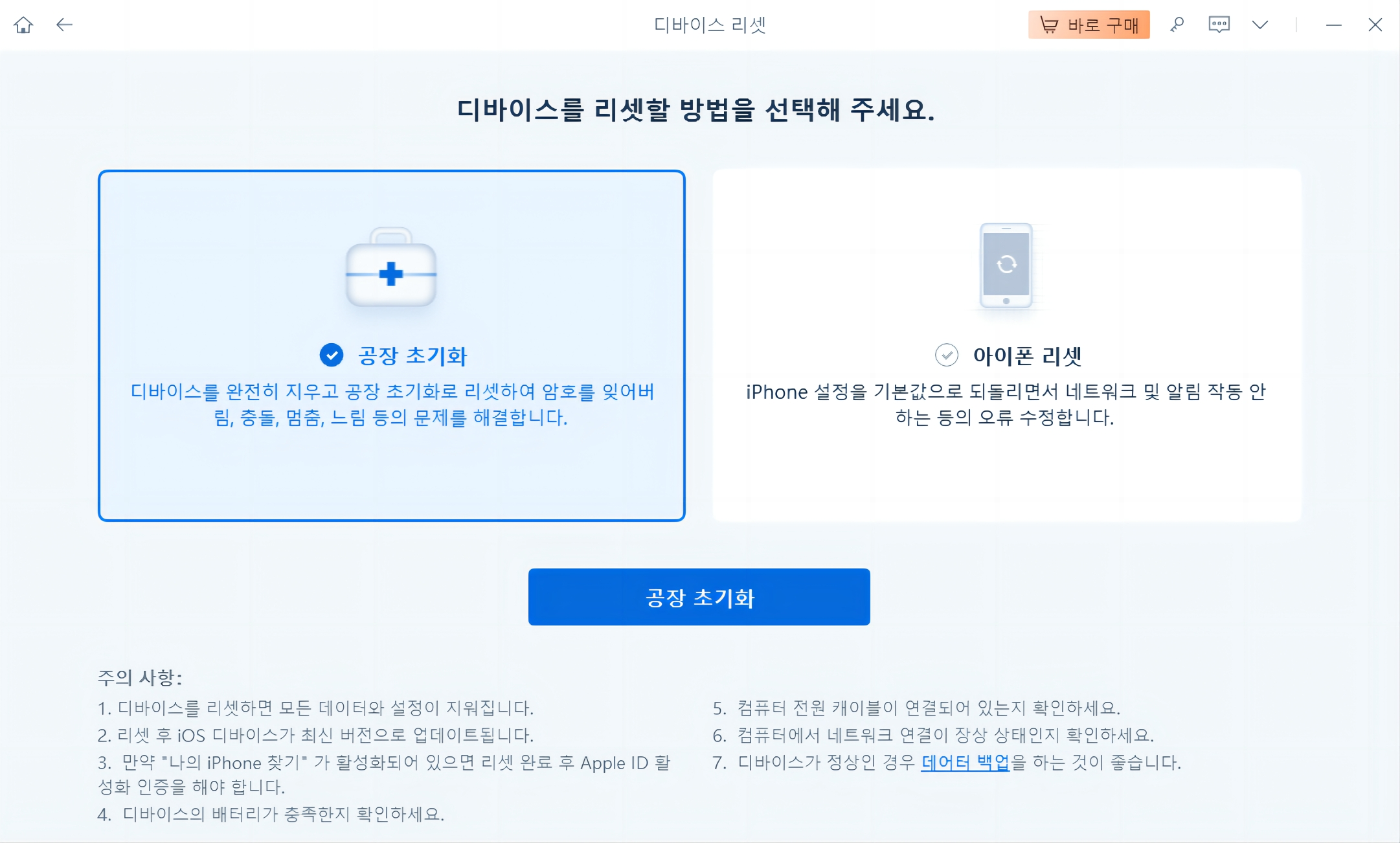This screenshot has width=1400, height=843.
Task: Click the iPhone refresh phone icon
Action: pyautogui.click(x=1006, y=265)
